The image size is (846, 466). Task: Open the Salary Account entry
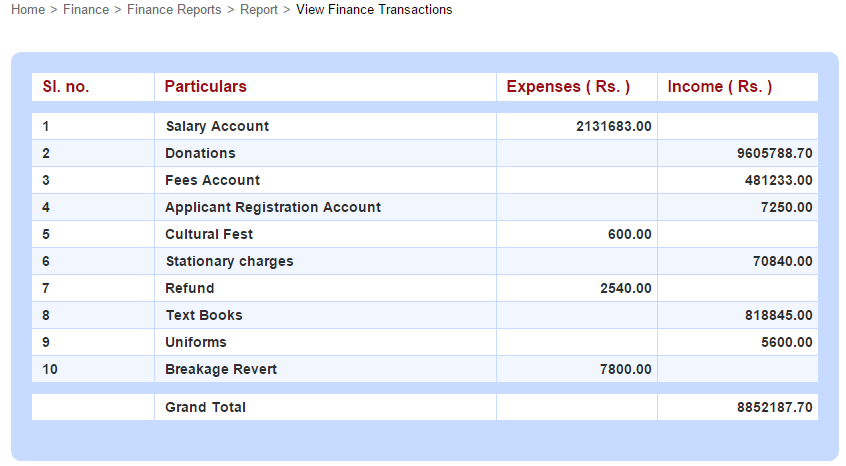click(217, 126)
